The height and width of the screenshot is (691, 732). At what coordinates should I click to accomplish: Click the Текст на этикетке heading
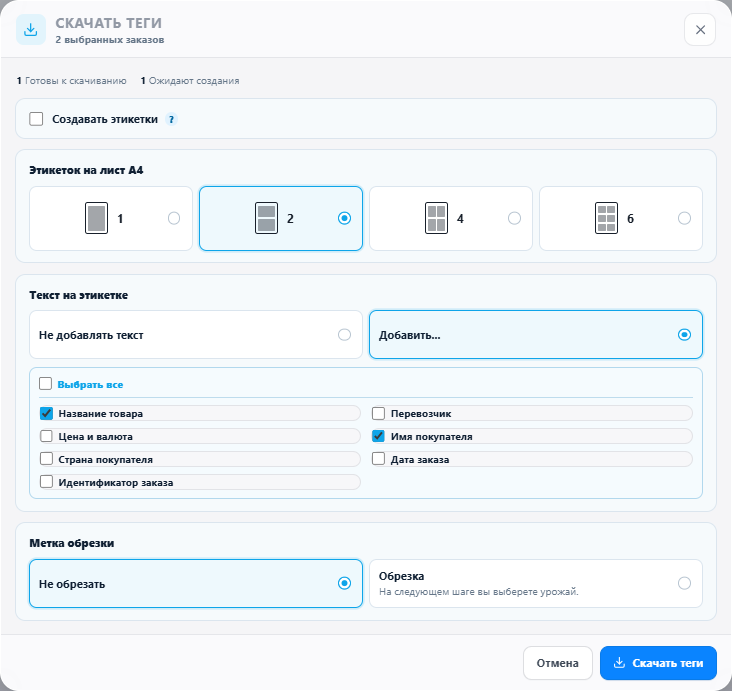(x=78, y=296)
